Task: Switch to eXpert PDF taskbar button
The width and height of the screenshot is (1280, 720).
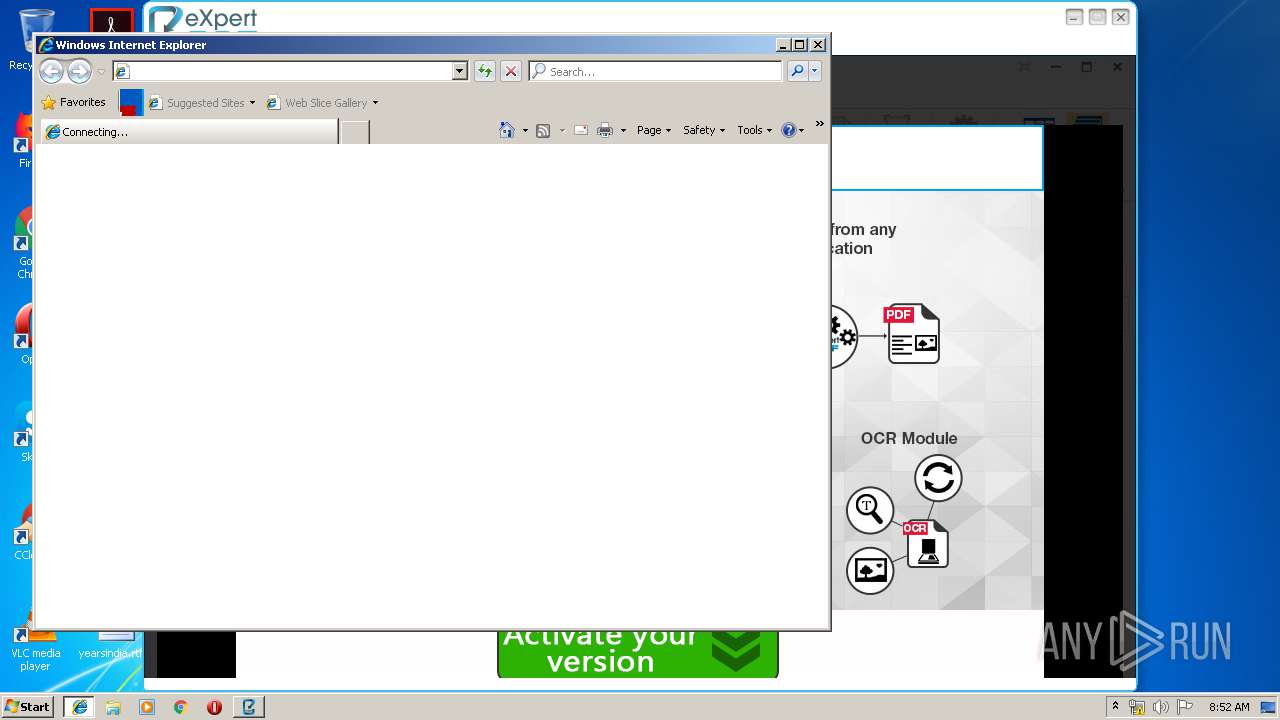Action: coord(249,707)
